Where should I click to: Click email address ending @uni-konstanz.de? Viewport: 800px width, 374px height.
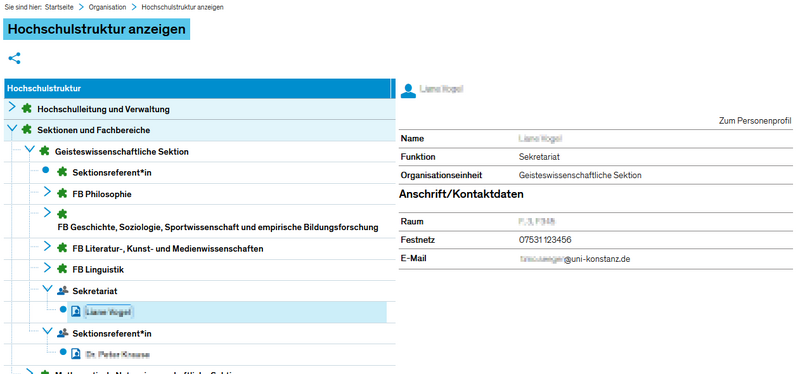pyautogui.click(x=575, y=259)
